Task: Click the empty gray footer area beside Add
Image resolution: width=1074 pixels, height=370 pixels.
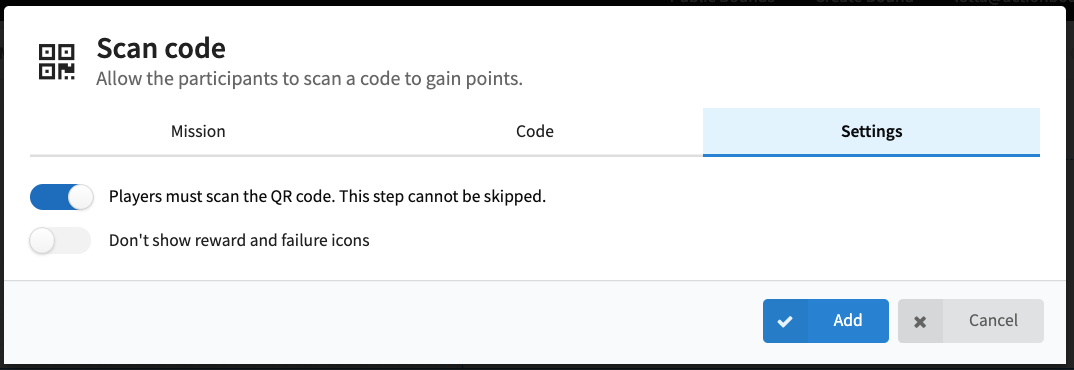Action: pos(384,321)
